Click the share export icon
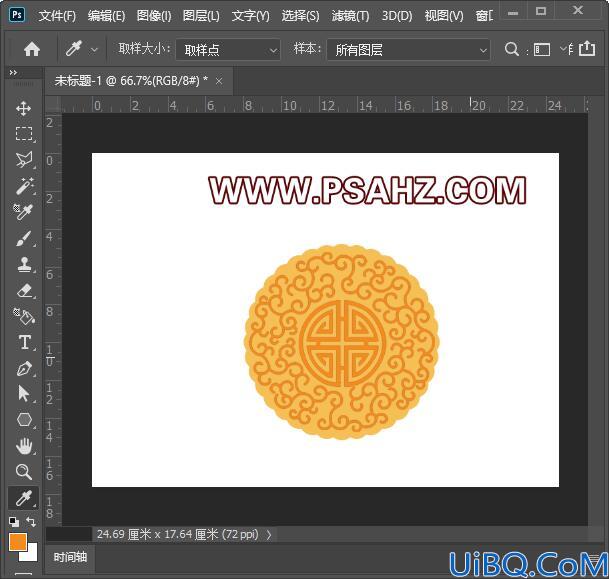 [x=587, y=49]
